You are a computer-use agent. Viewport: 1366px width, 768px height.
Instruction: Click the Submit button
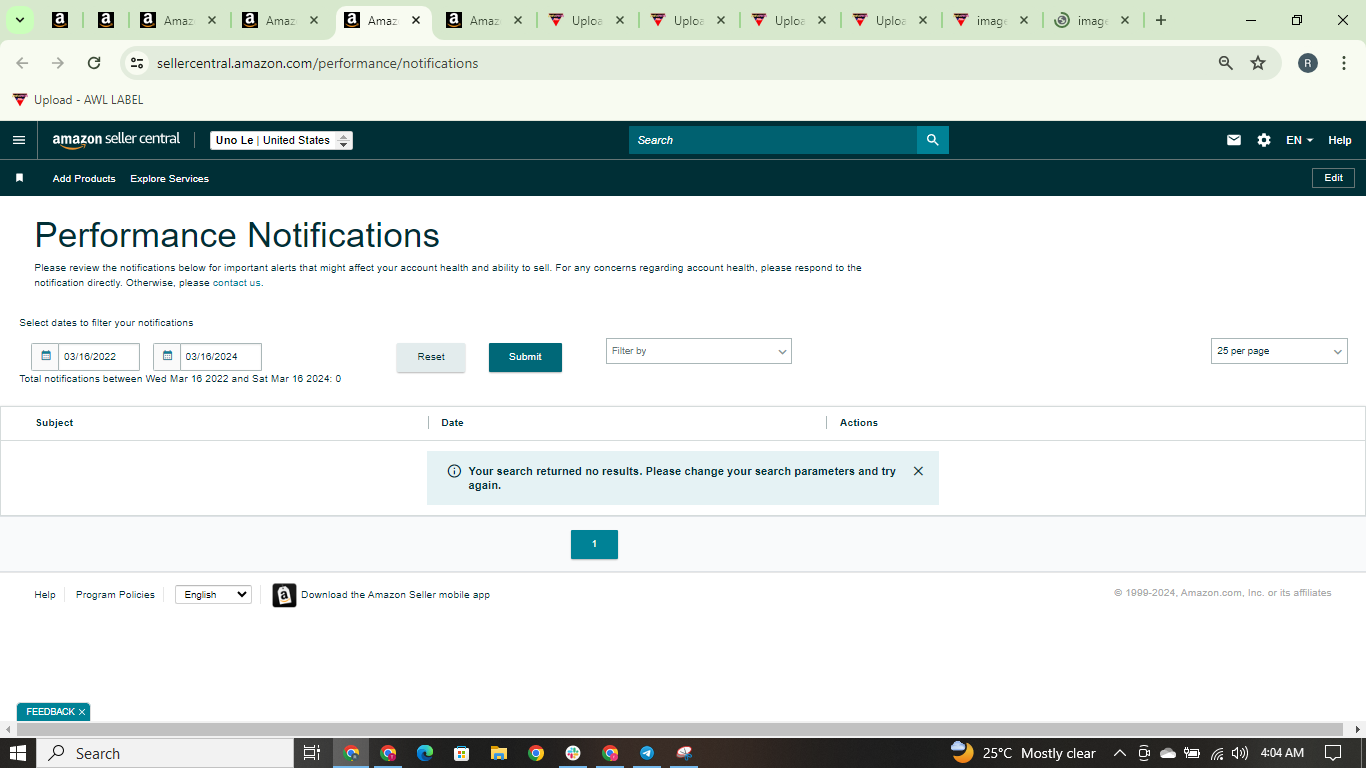[x=525, y=357]
